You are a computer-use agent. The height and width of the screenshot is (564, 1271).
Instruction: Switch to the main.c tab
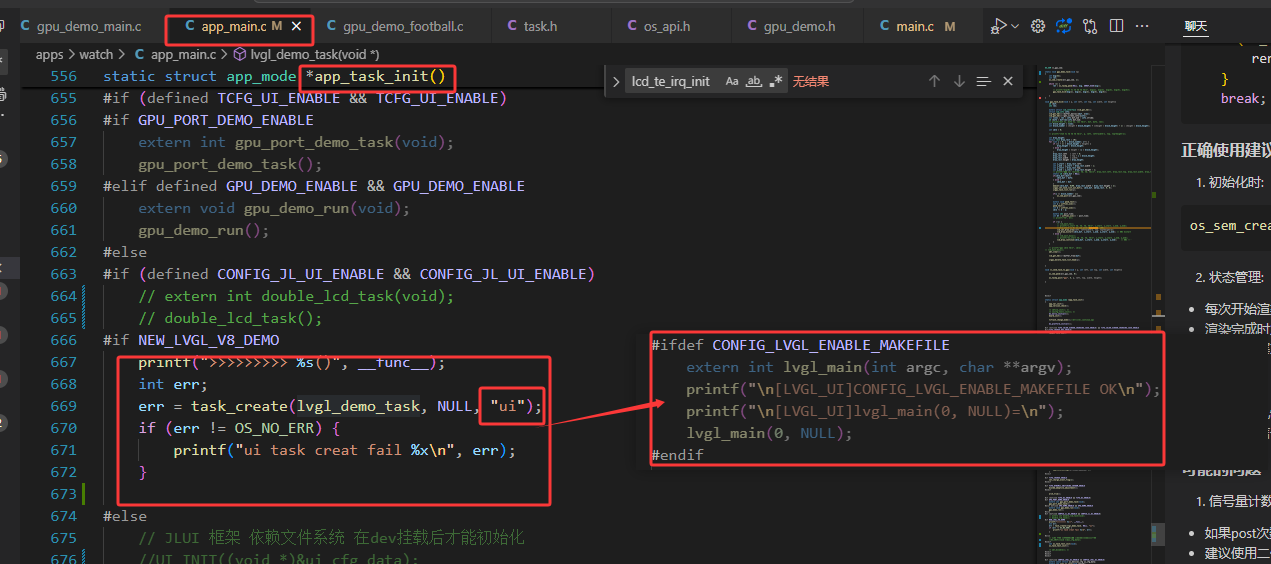(914, 26)
